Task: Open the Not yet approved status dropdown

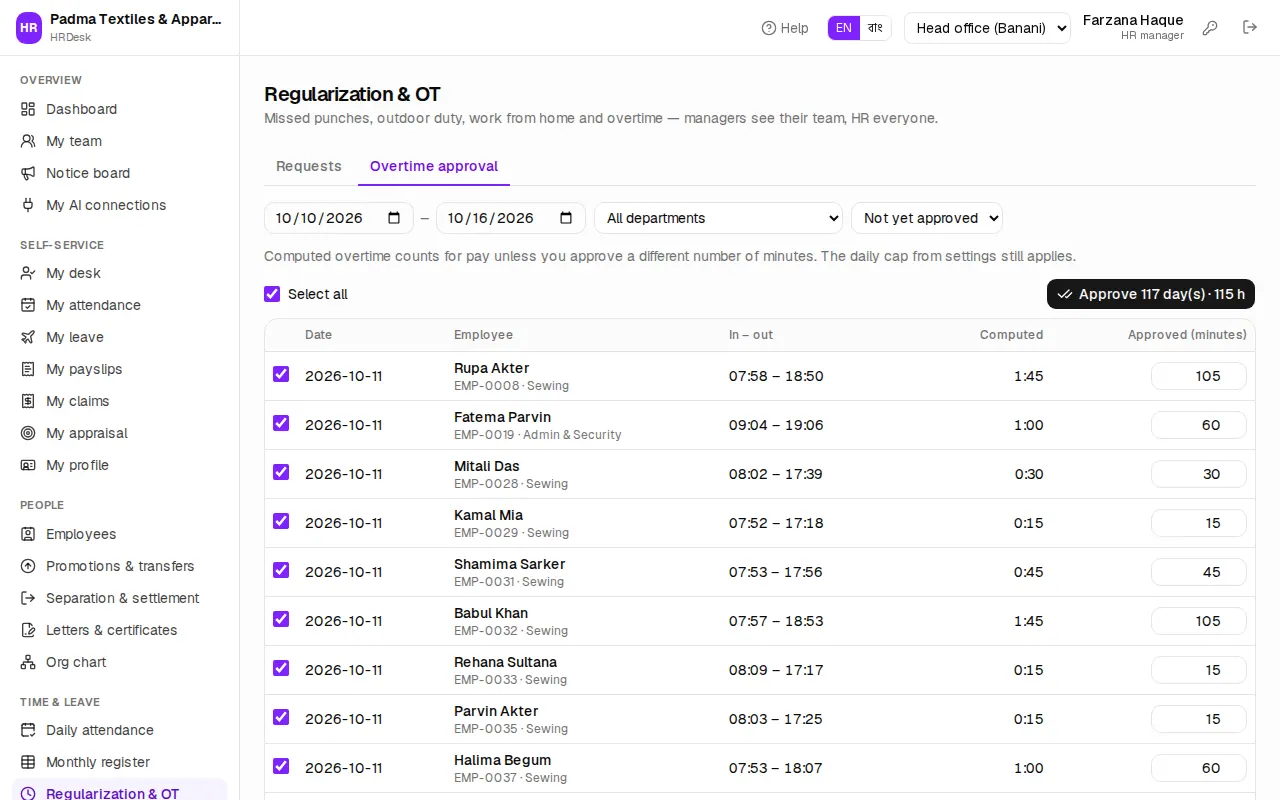Action: coord(927,218)
